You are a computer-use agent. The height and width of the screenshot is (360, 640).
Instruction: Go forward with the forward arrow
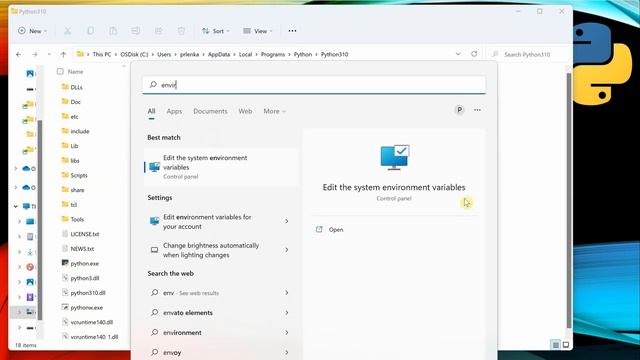[x=35, y=54]
